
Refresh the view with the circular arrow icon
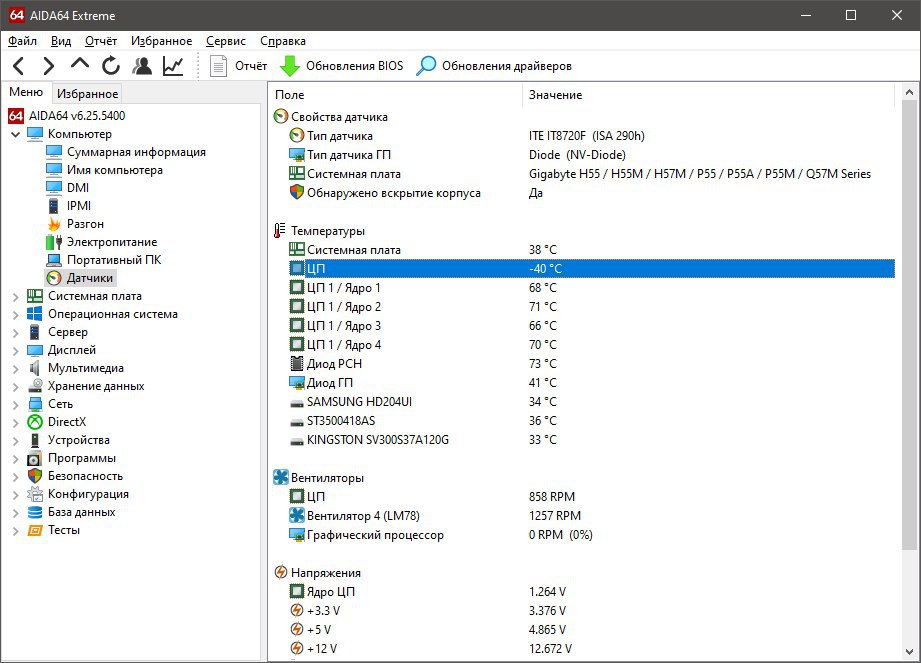[x=110, y=66]
